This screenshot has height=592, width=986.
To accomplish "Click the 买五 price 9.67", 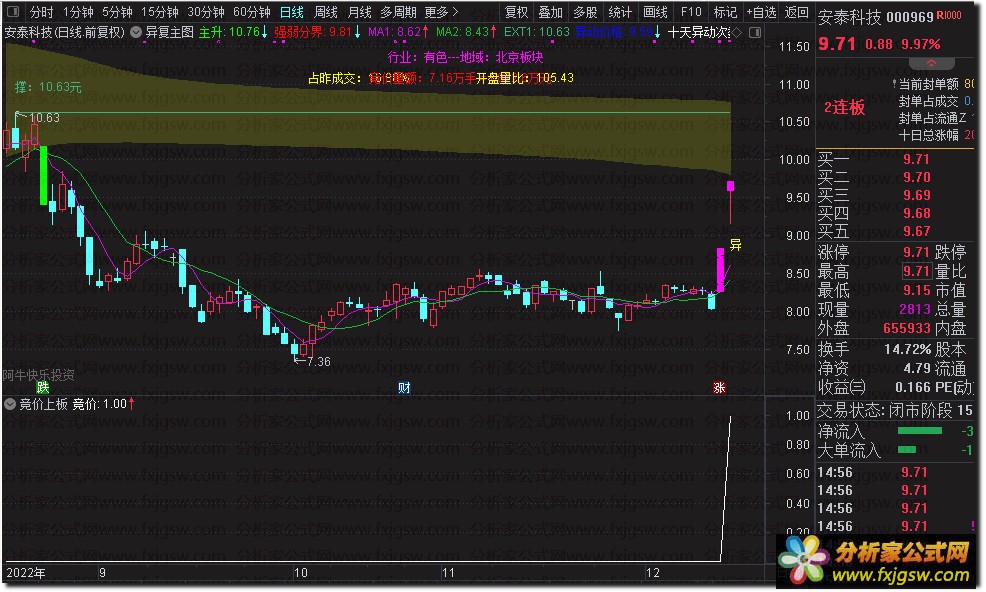I will point(916,232).
